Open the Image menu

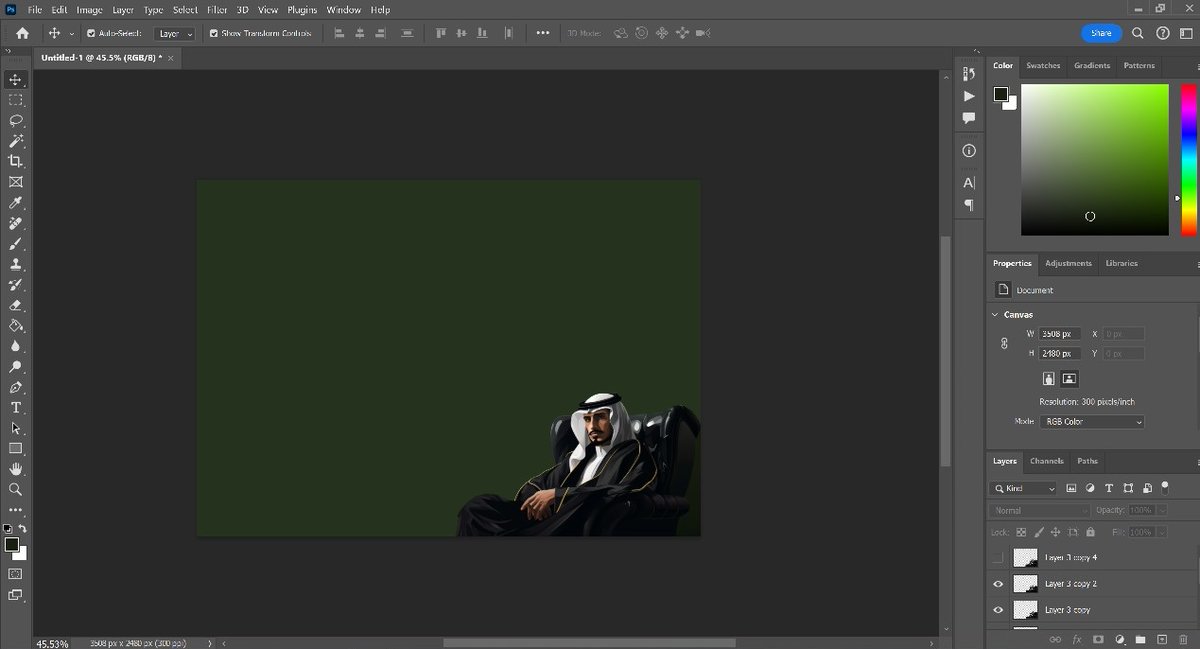click(90, 9)
